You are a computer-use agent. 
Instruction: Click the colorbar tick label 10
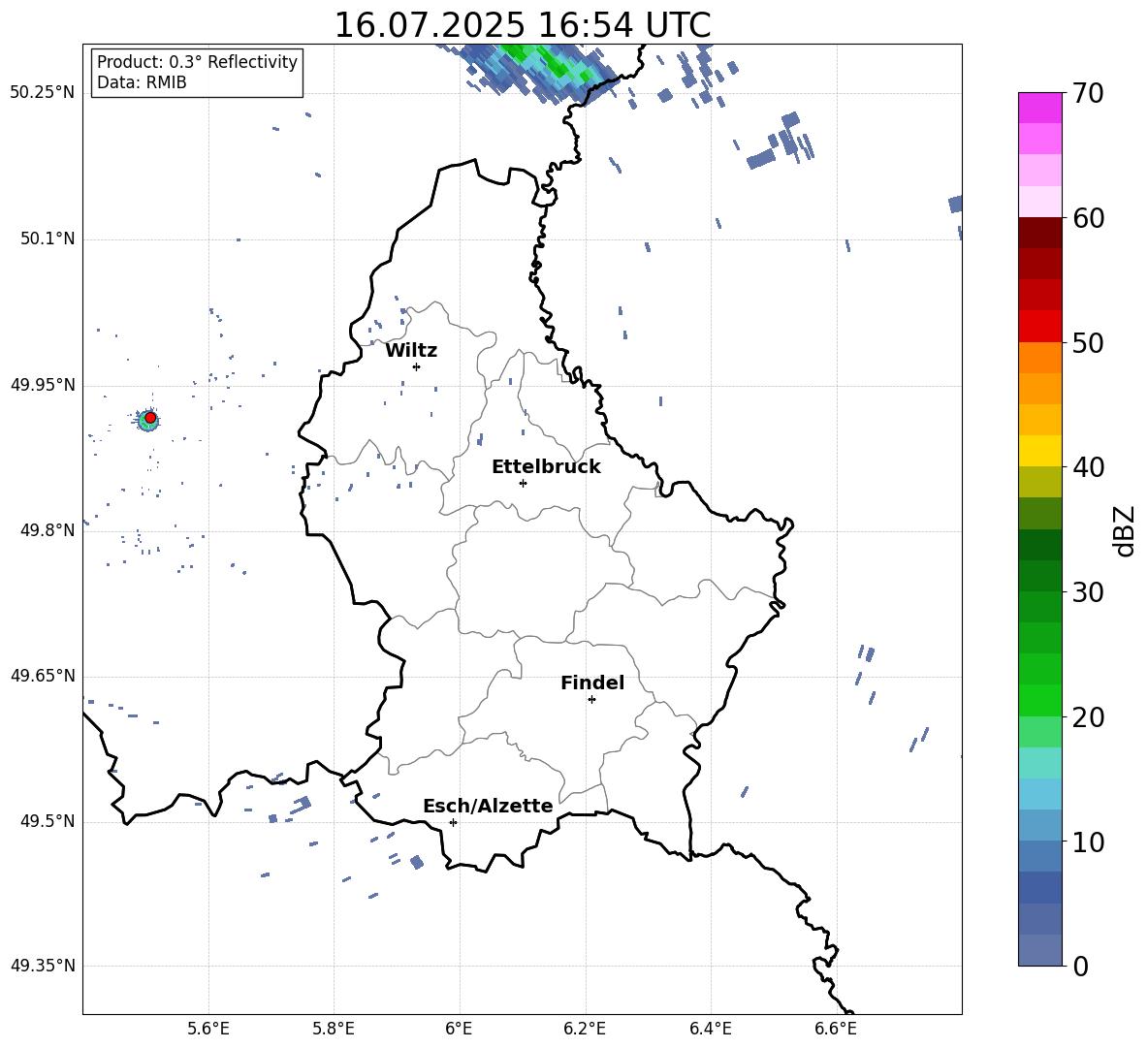1089,842
